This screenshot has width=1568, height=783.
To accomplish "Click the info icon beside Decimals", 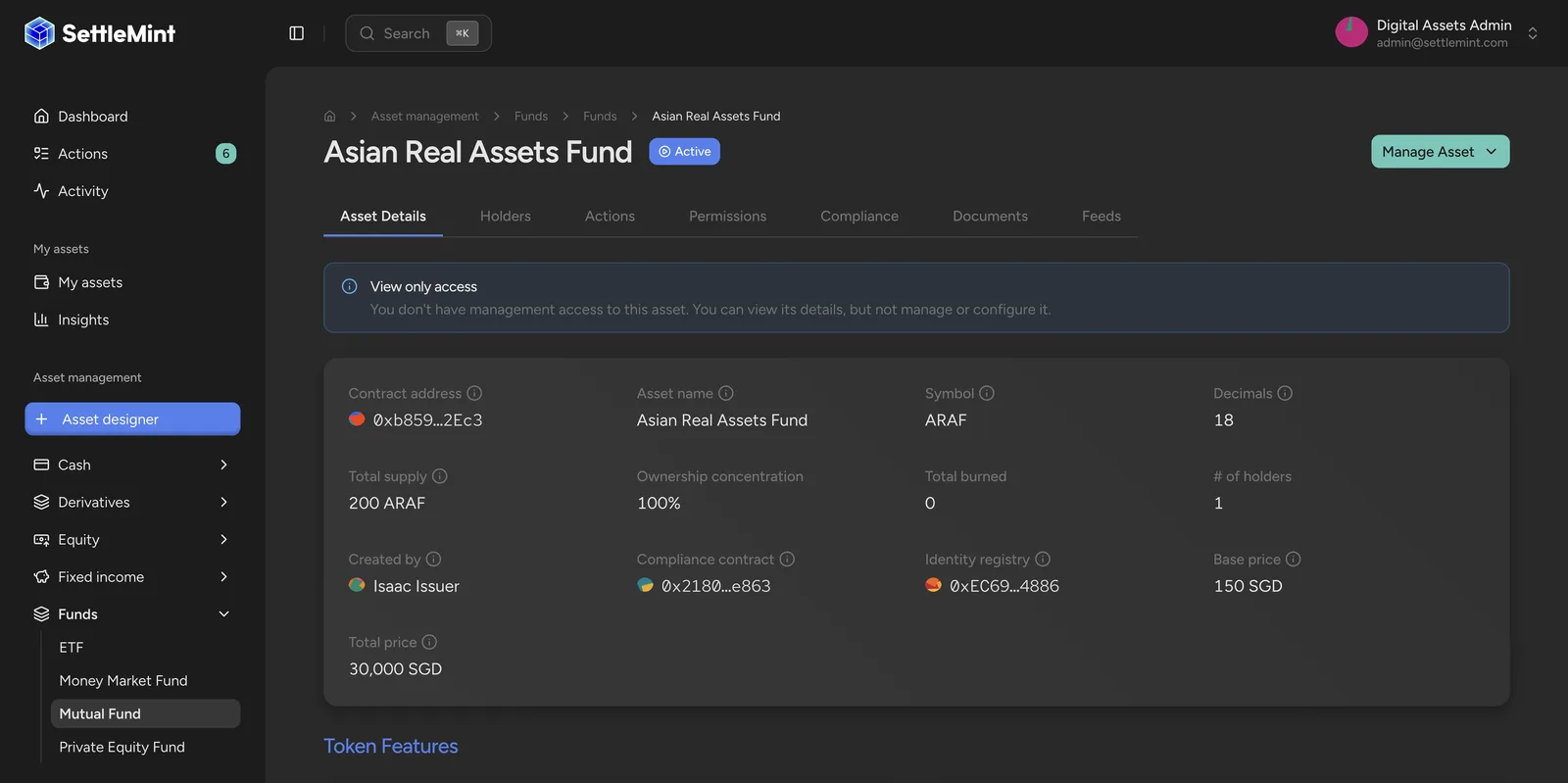I will coord(1285,393).
